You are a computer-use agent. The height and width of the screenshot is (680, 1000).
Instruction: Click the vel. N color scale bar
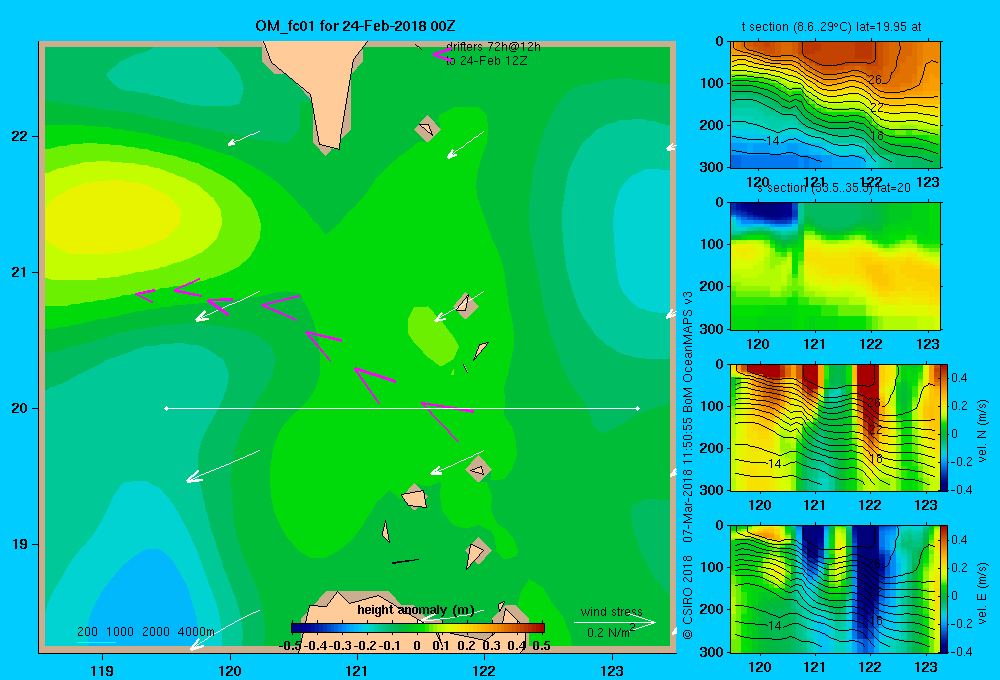(944, 427)
